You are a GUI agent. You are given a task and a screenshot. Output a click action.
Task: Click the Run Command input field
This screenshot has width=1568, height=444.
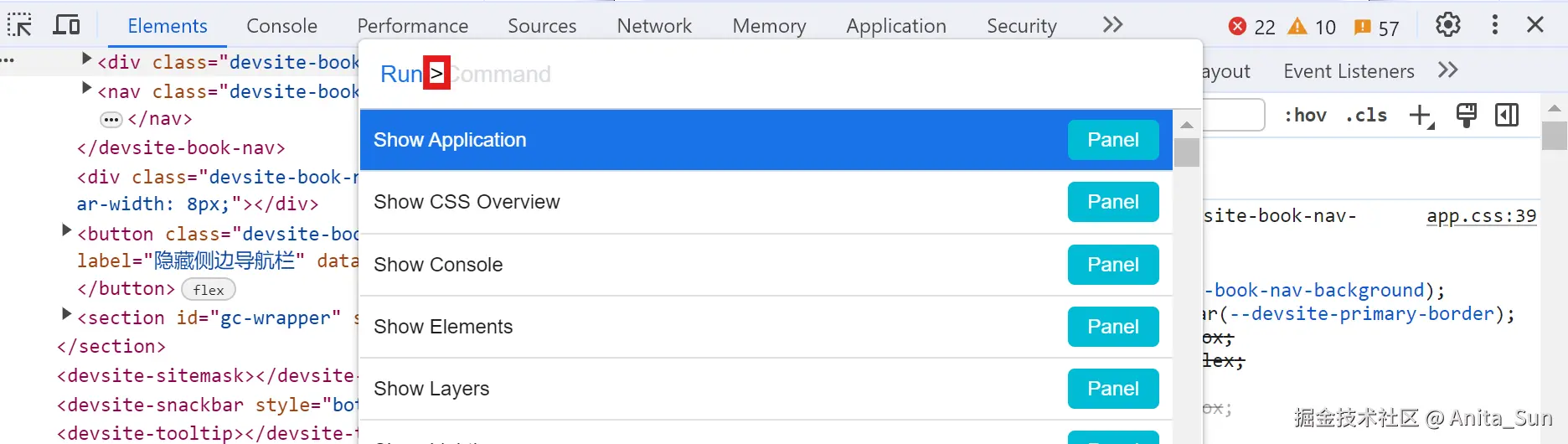[754, 75]
